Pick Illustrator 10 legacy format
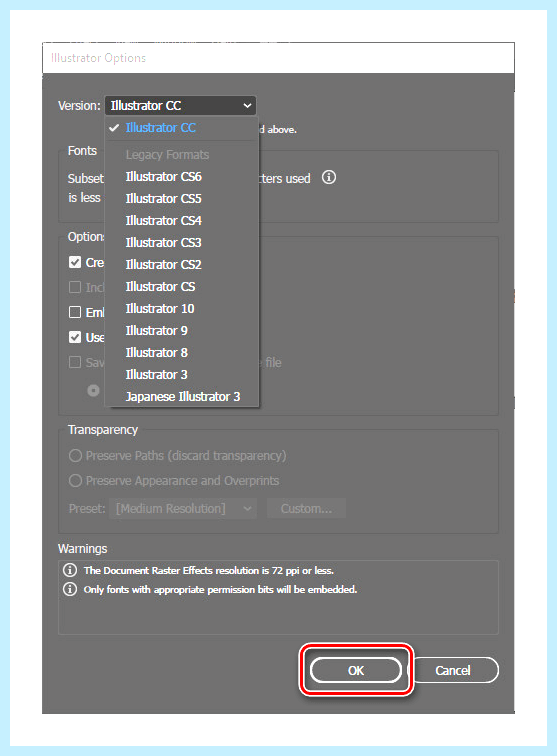The height and width of the screenshot is (756, 557). click(182, 309)
